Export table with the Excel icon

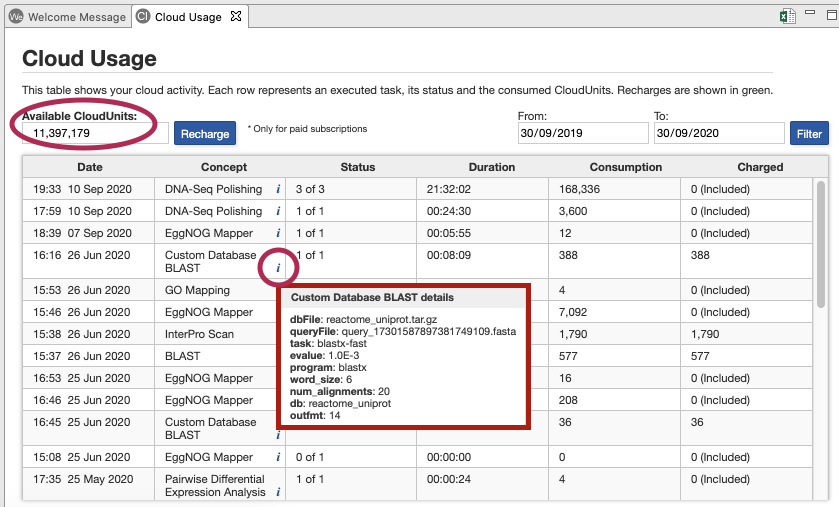(787, 16)
